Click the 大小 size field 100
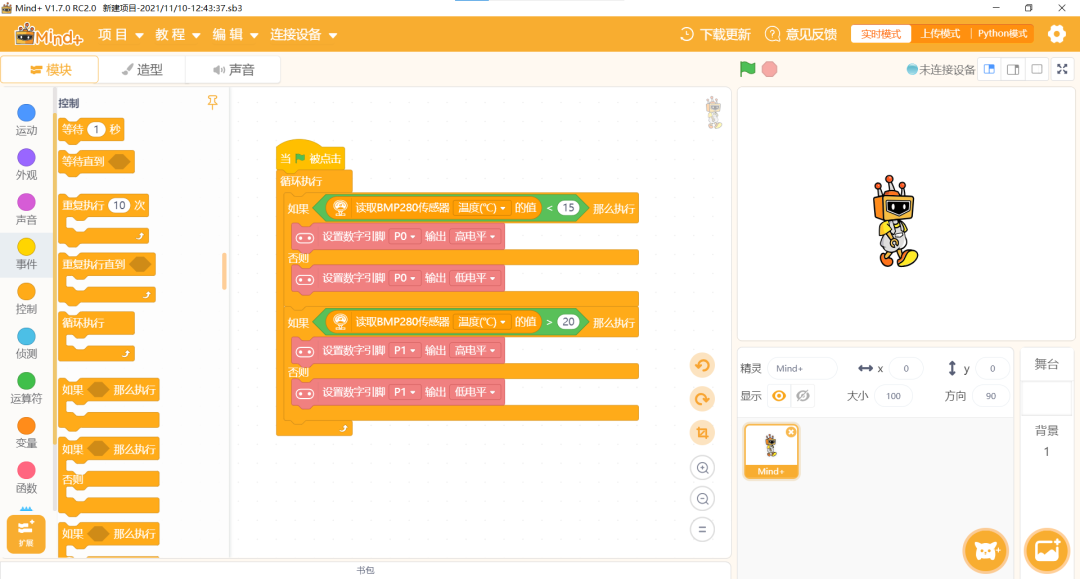Viewport: 1080px width, 579px height. click(893, 396)
